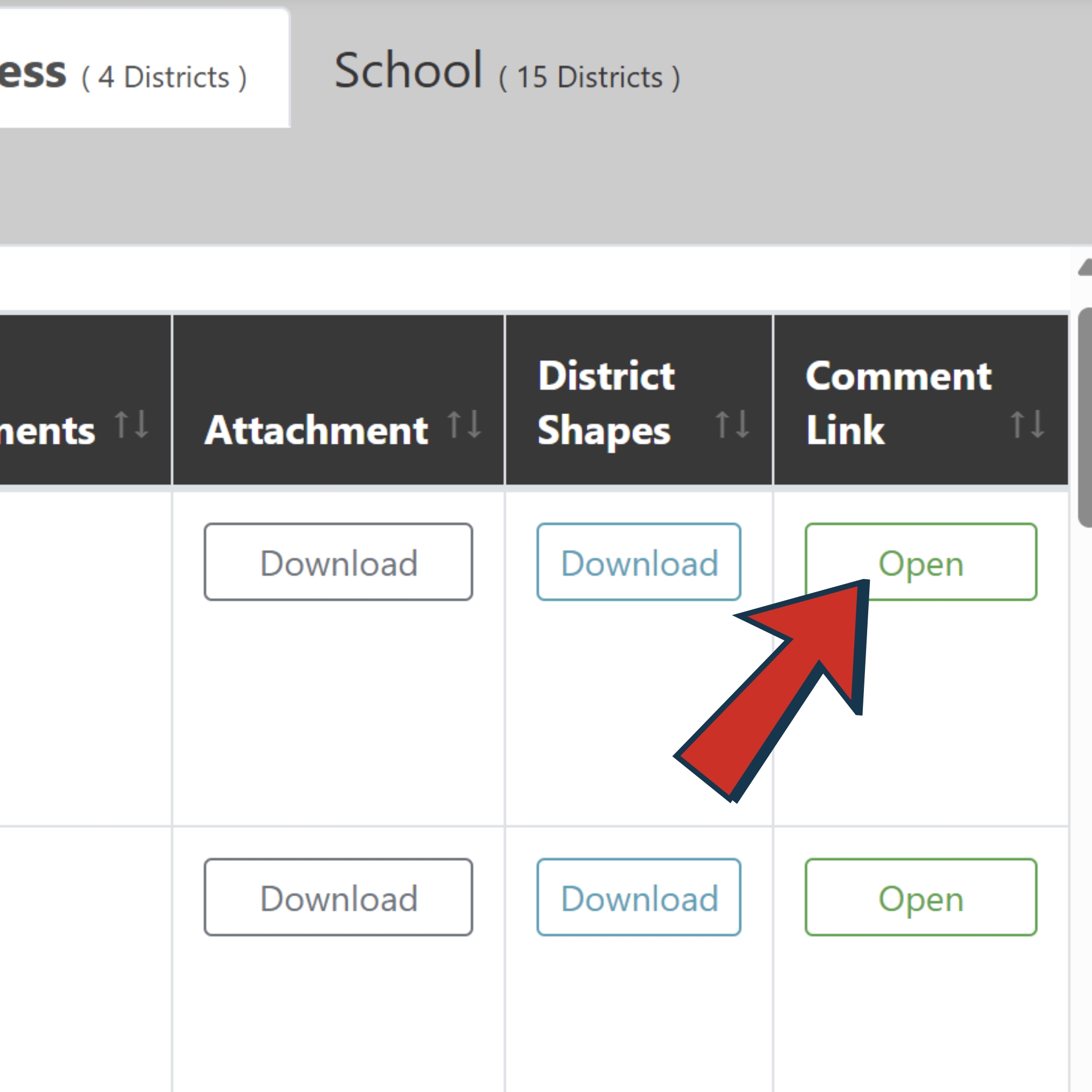Click the Comment Link header label
This screenshot has width=1092, height=1092.
point(897,402)
